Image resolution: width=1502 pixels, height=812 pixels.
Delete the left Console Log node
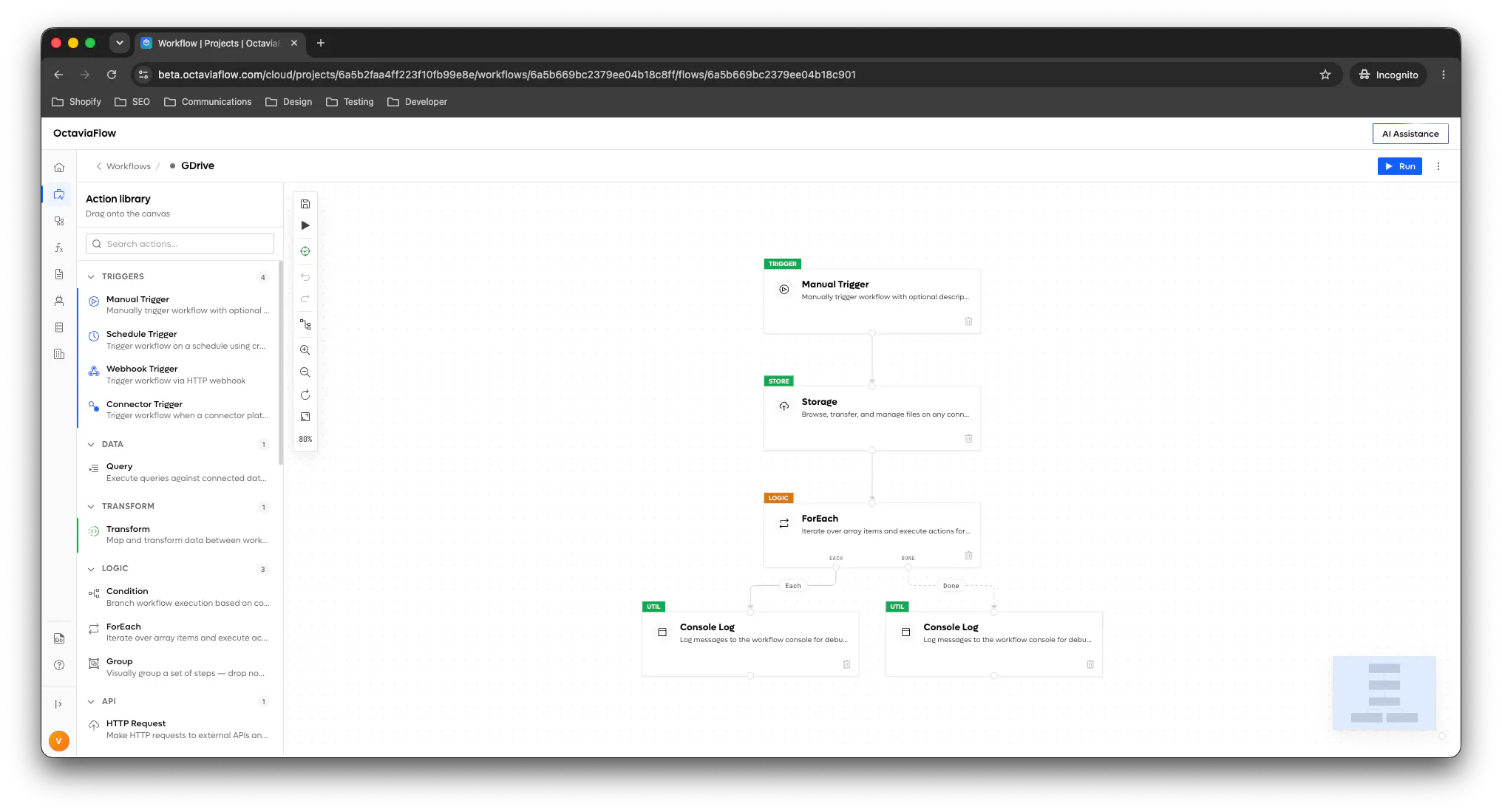[x=847, y=664]
